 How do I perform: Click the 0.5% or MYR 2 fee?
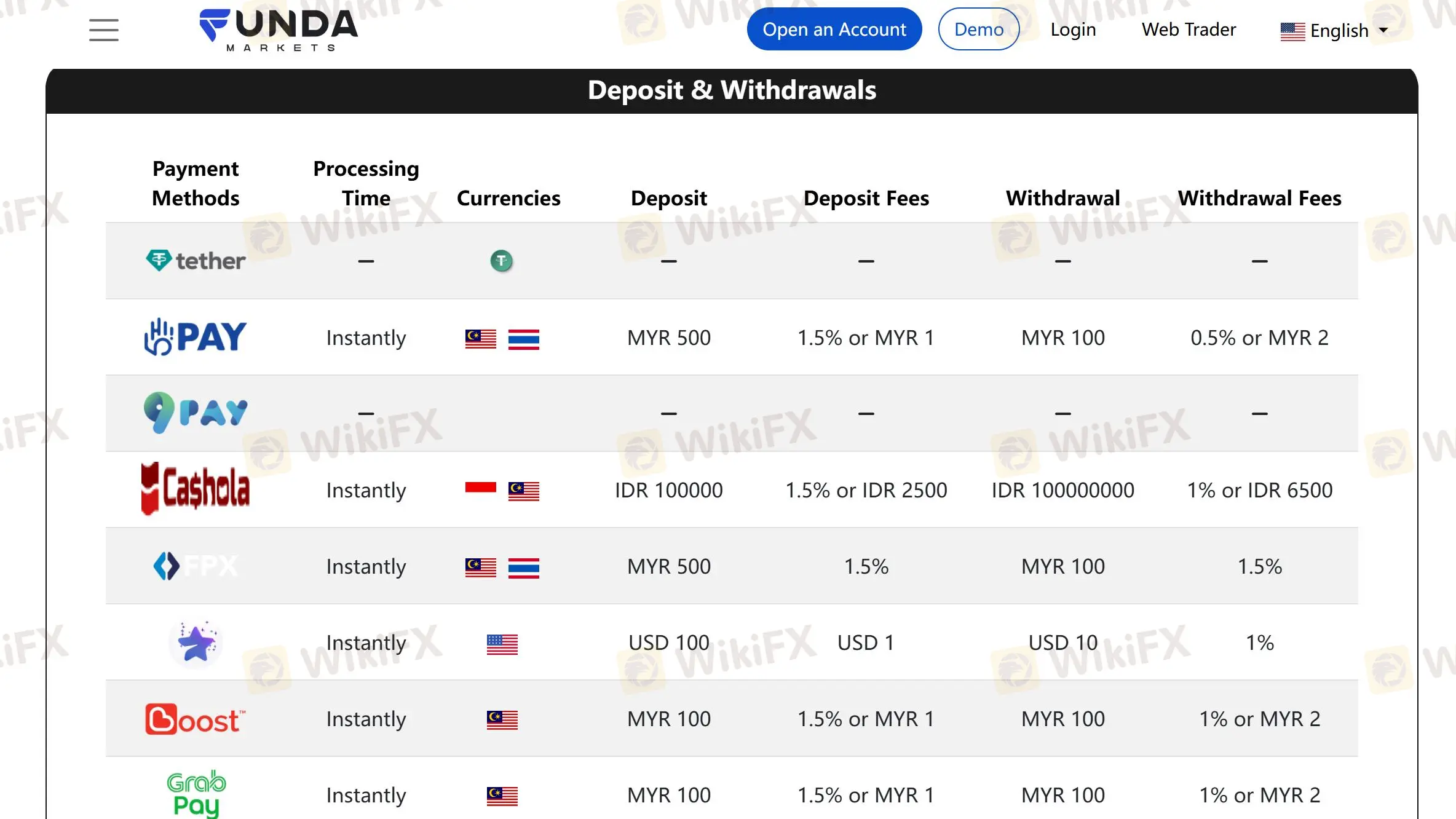pyautogui.click(x=1259, y=338)
